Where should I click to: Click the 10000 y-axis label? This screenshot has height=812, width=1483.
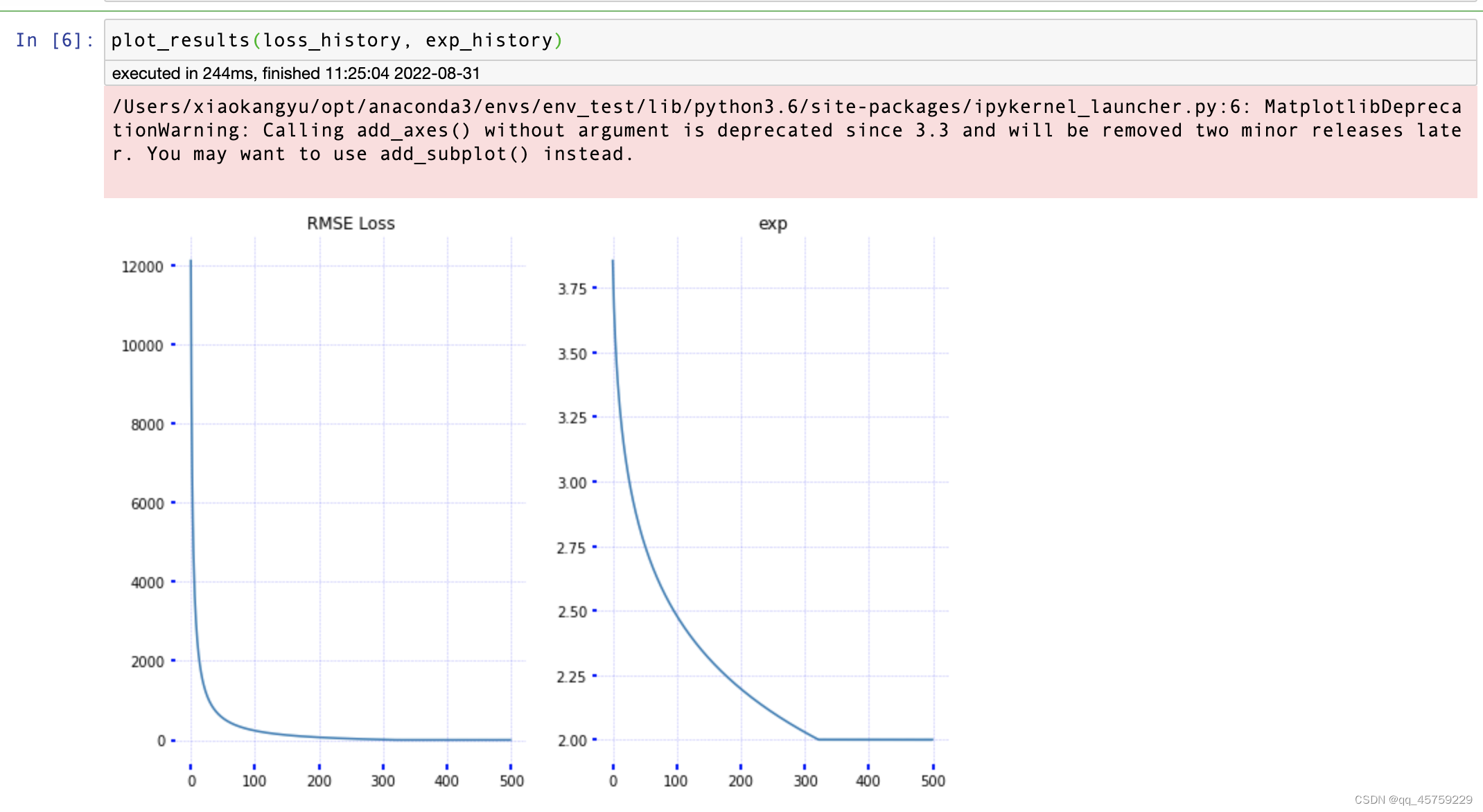pyautogui.click(x=142, y=346)
